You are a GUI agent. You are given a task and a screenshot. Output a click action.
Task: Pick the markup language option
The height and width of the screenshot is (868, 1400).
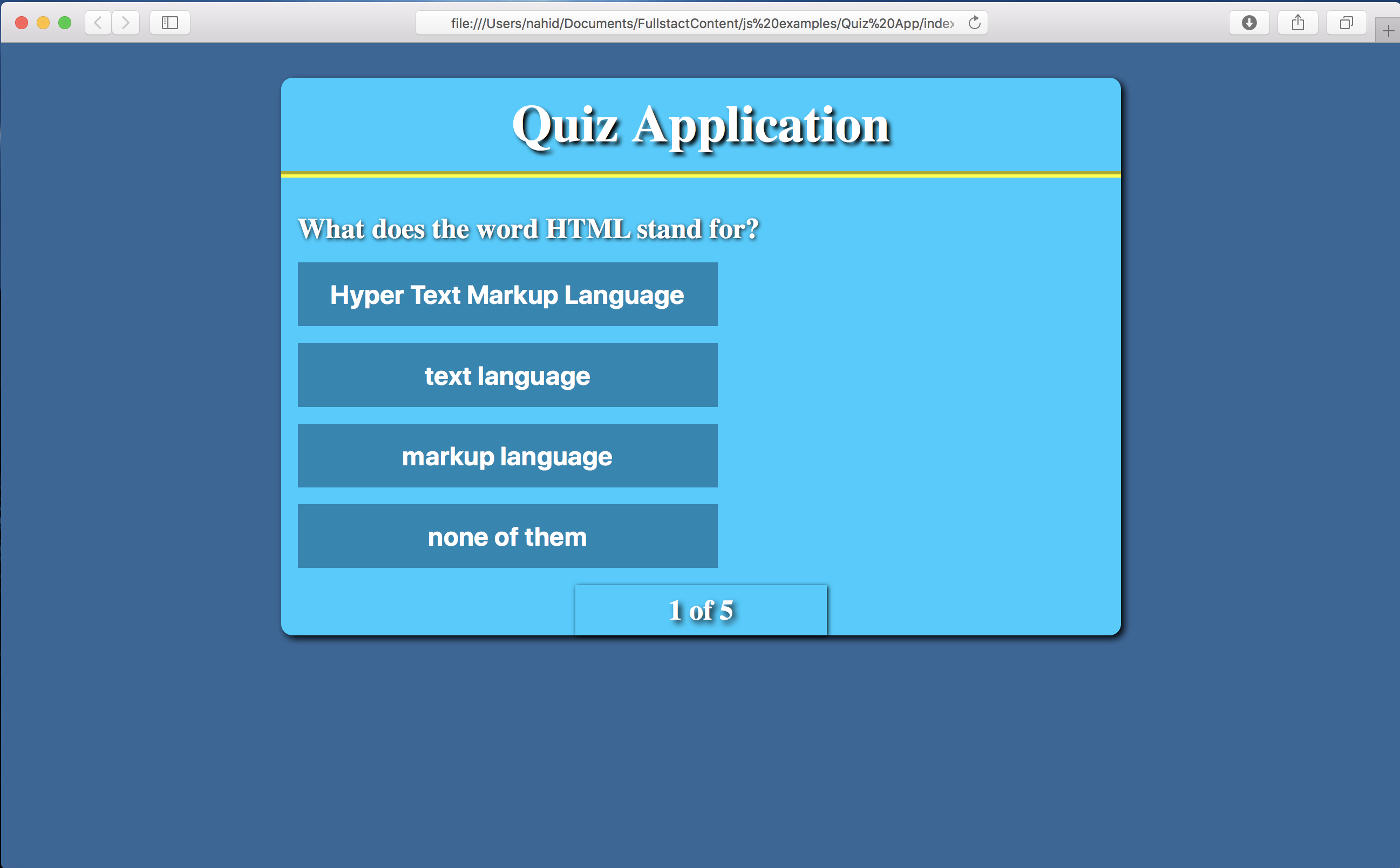(x=507, y=455)
